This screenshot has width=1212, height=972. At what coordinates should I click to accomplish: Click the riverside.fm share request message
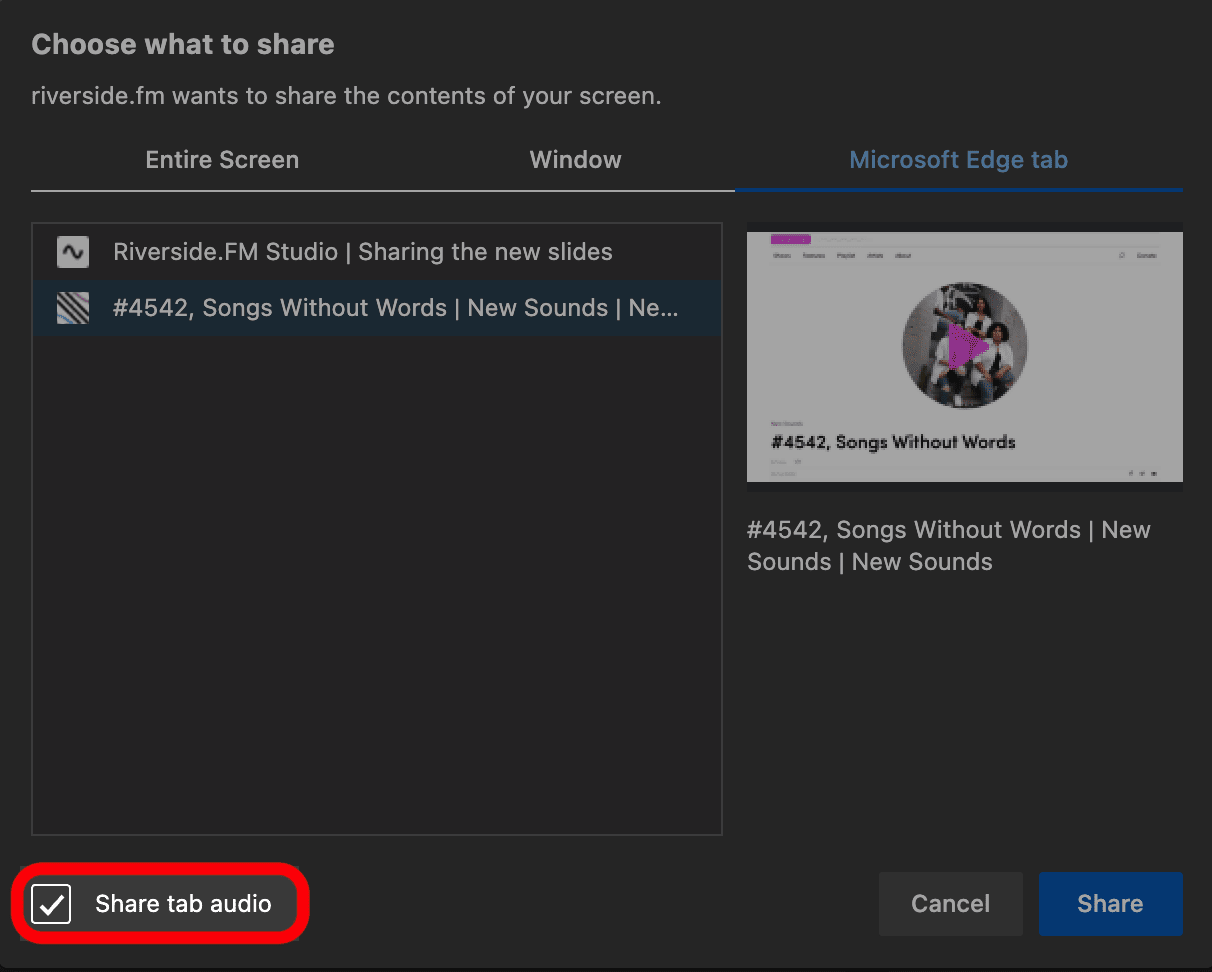[346, 97]
